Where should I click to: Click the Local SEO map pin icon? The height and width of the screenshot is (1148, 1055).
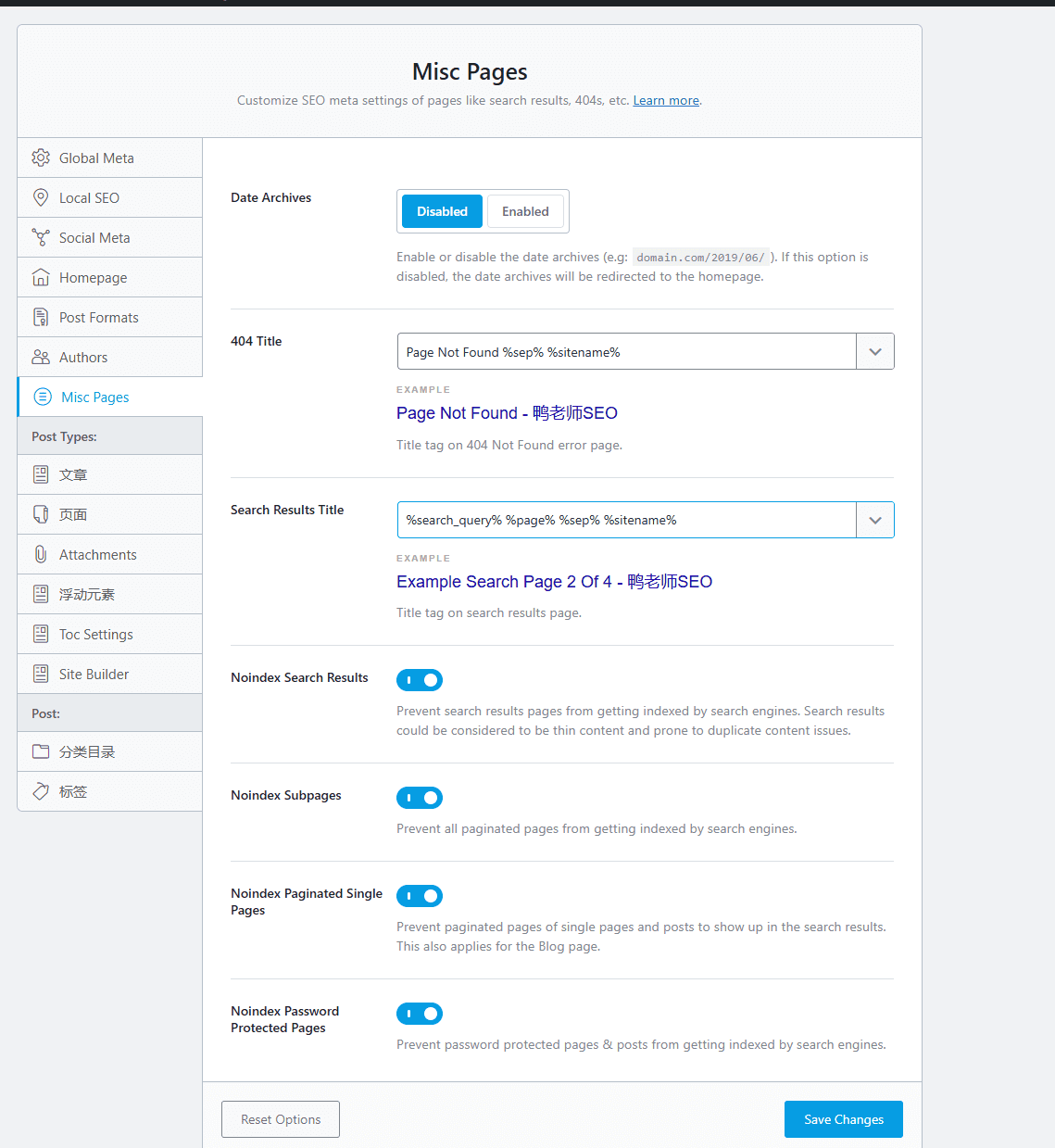pyautogui.click(x=41, y=197)
